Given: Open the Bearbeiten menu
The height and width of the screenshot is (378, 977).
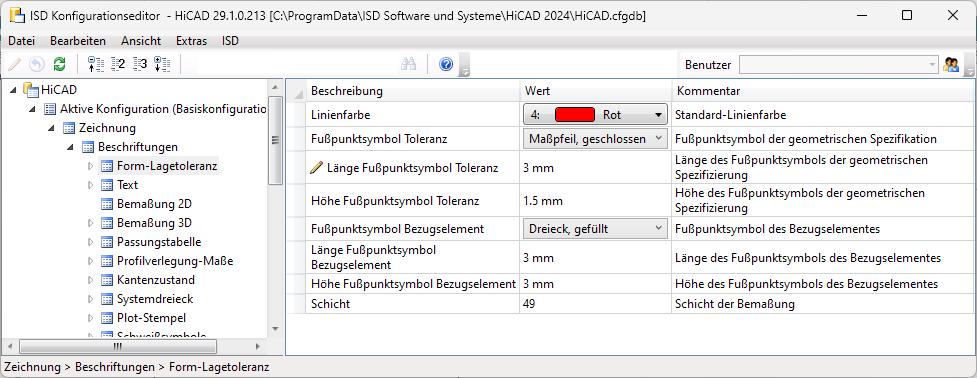Looking at the screenshot, I should [x=78, y=41].
